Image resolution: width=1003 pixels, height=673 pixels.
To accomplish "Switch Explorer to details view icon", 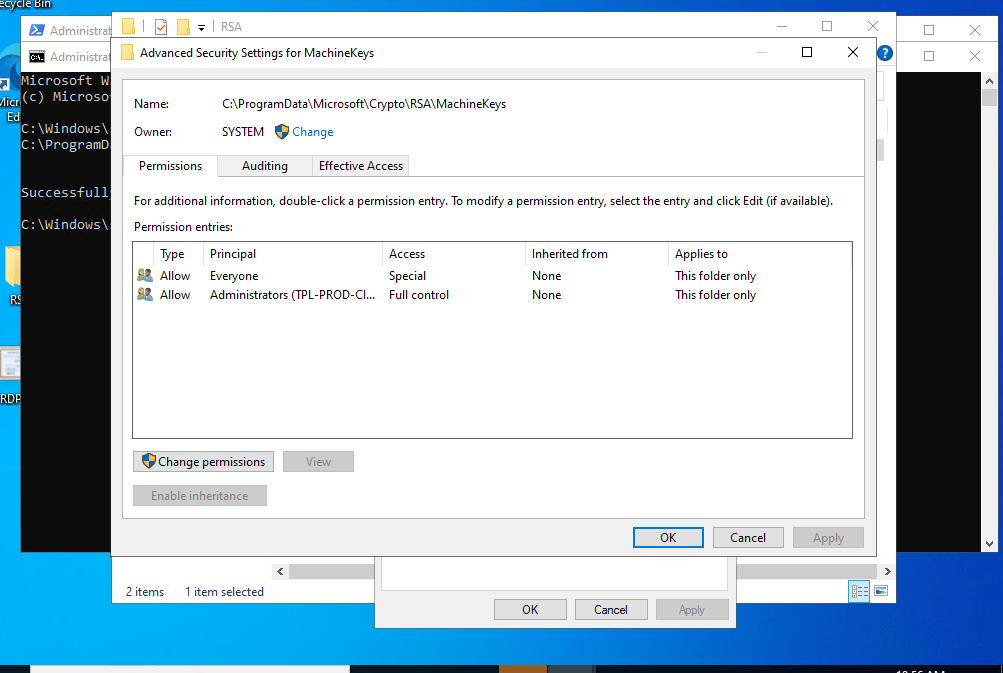I will click(859, 591).
